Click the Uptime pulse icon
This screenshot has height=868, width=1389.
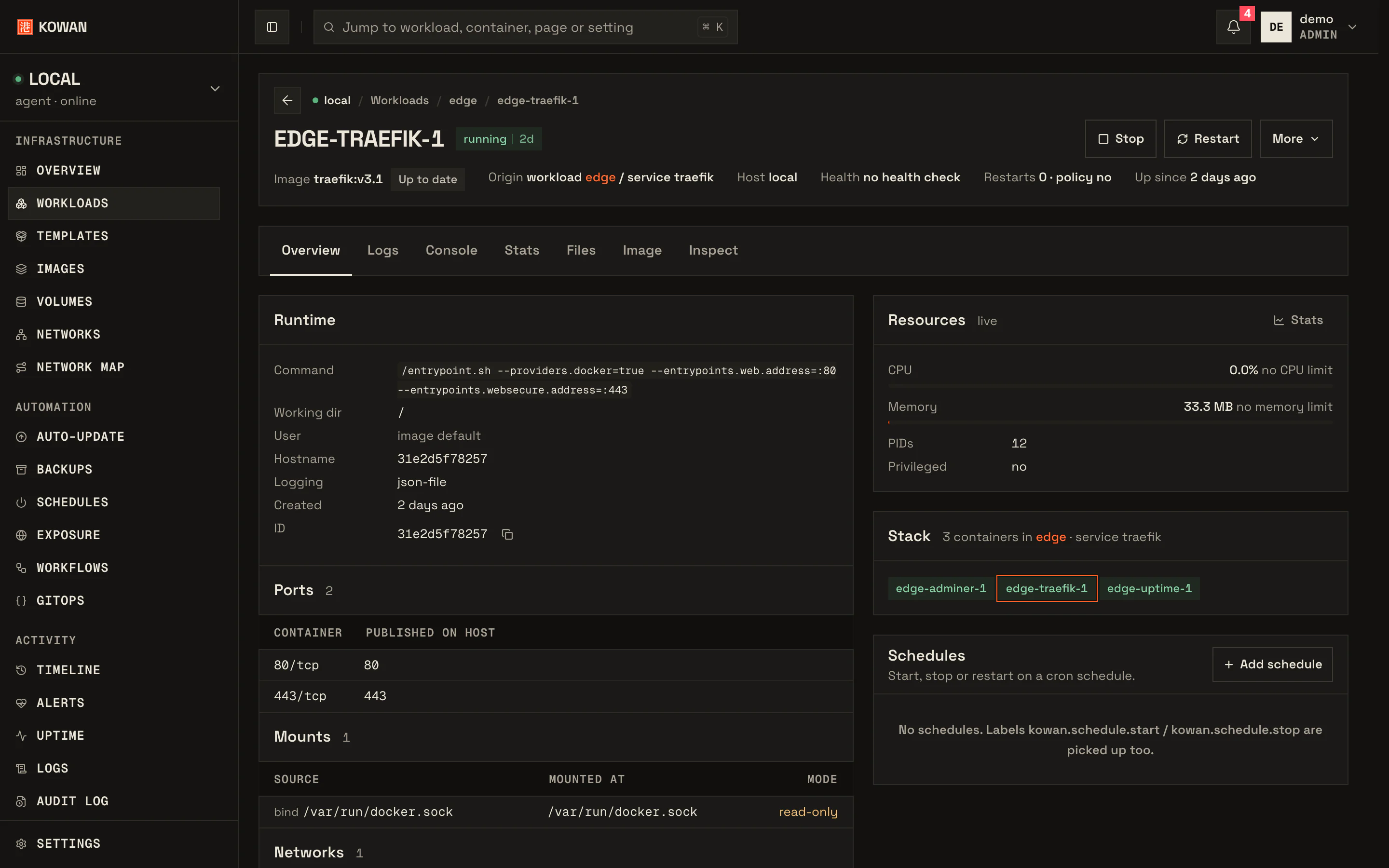(x=21, y=735)
